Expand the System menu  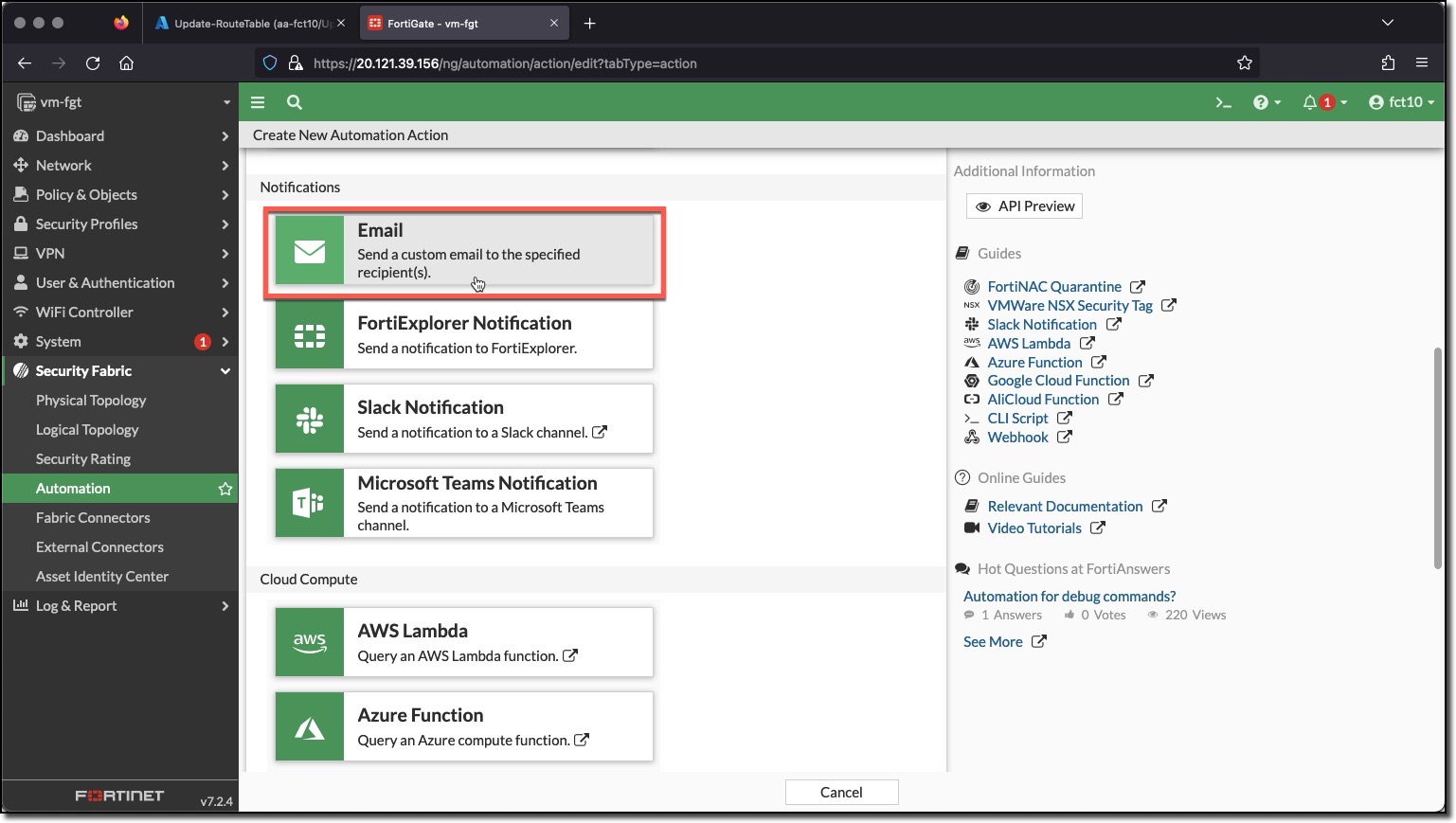click(120, 342)
